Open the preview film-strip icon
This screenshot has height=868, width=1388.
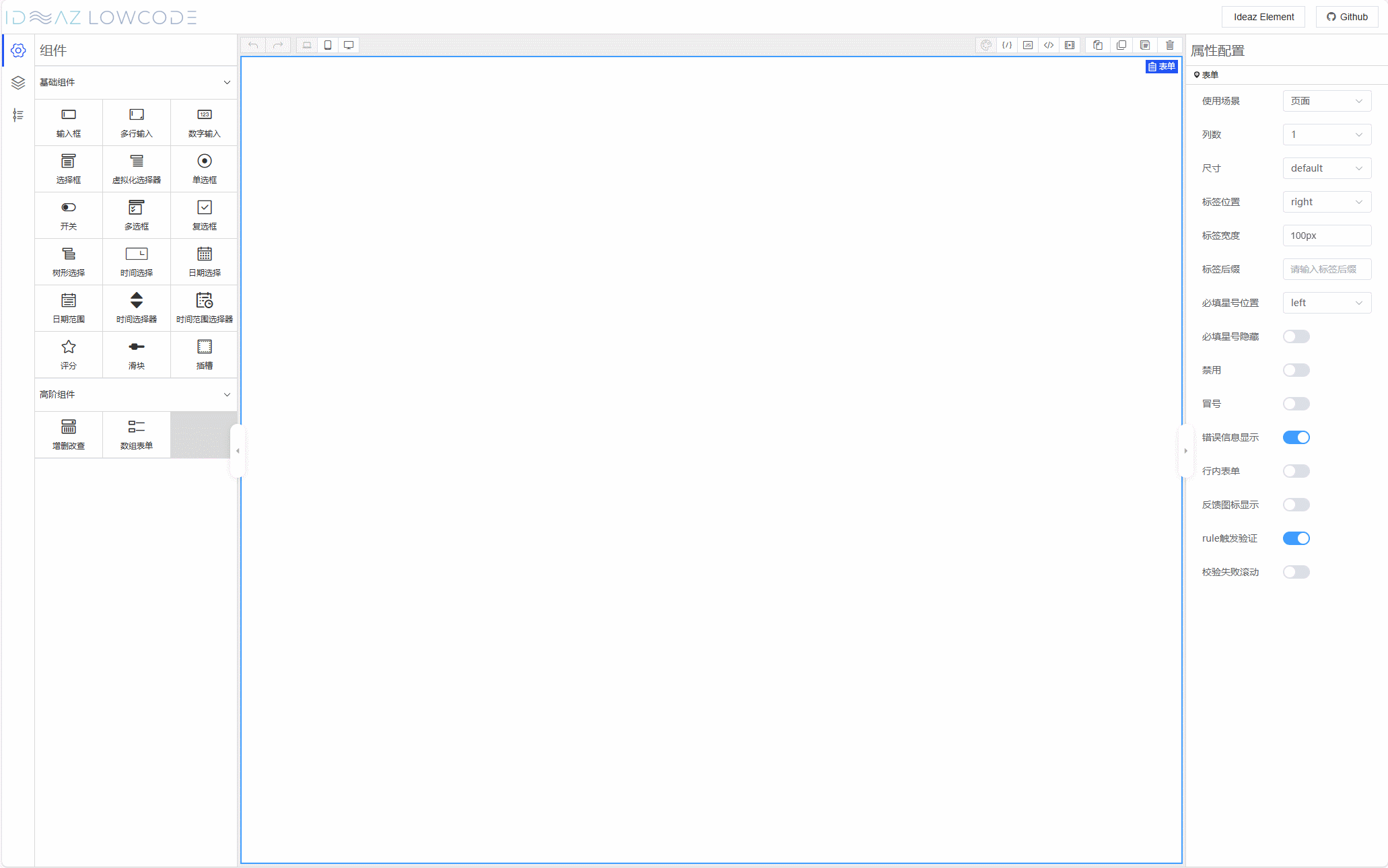click(x=1070, y=45)
